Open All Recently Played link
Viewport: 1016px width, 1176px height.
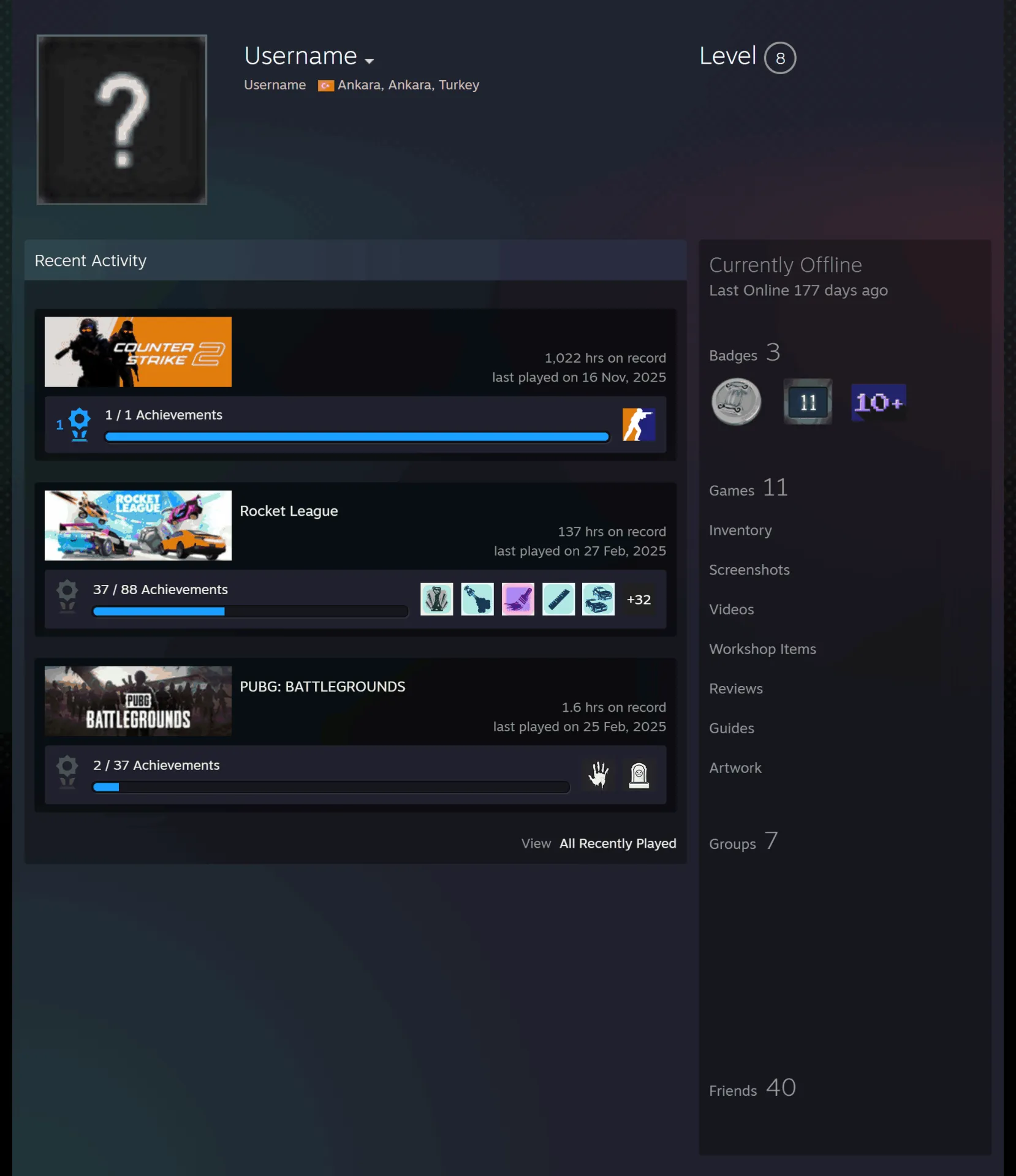coord(618,843)
